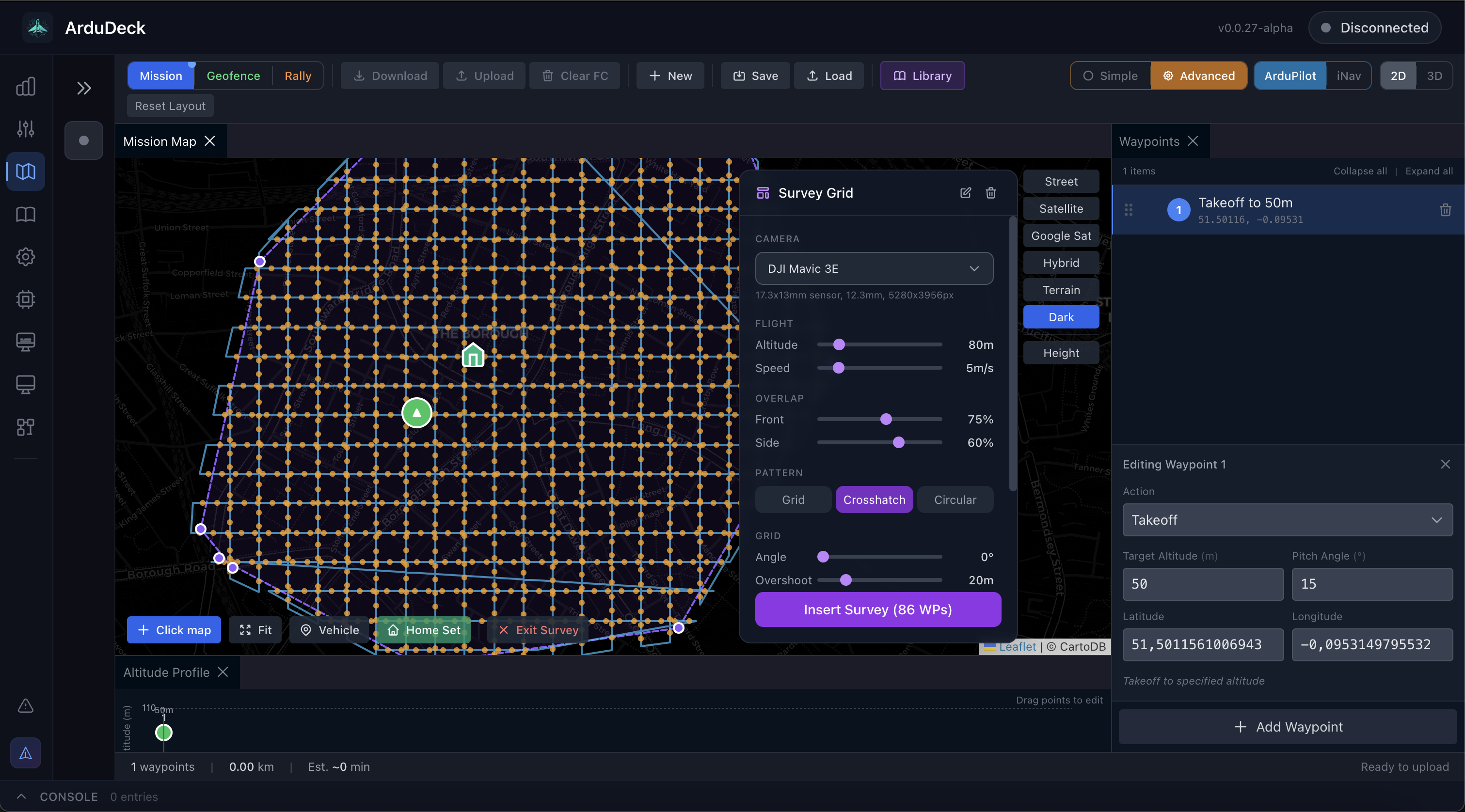
Task: Open the DJI Mavic 3E camera dropdown
Action: coord(874,268)
